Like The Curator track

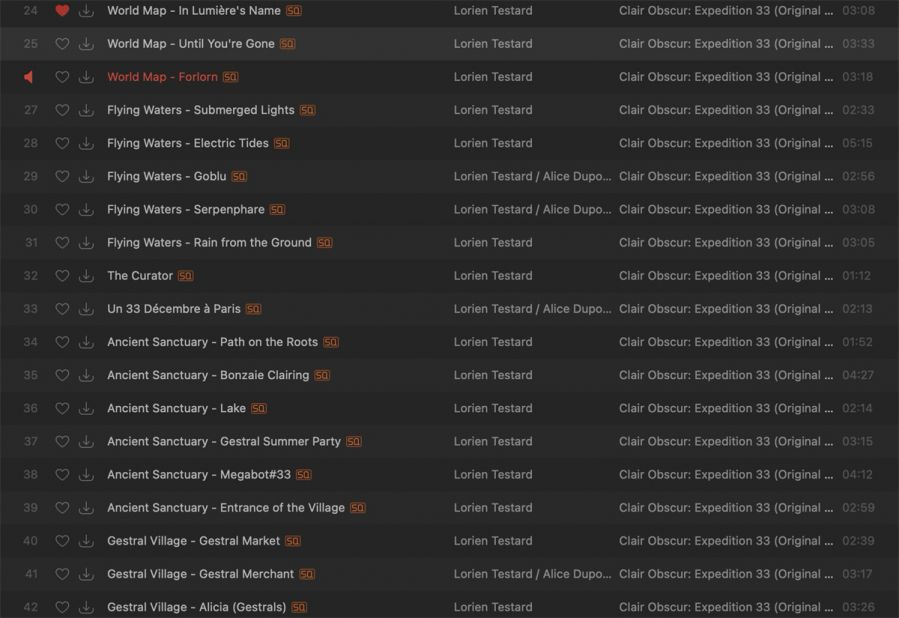click(62, 276)
